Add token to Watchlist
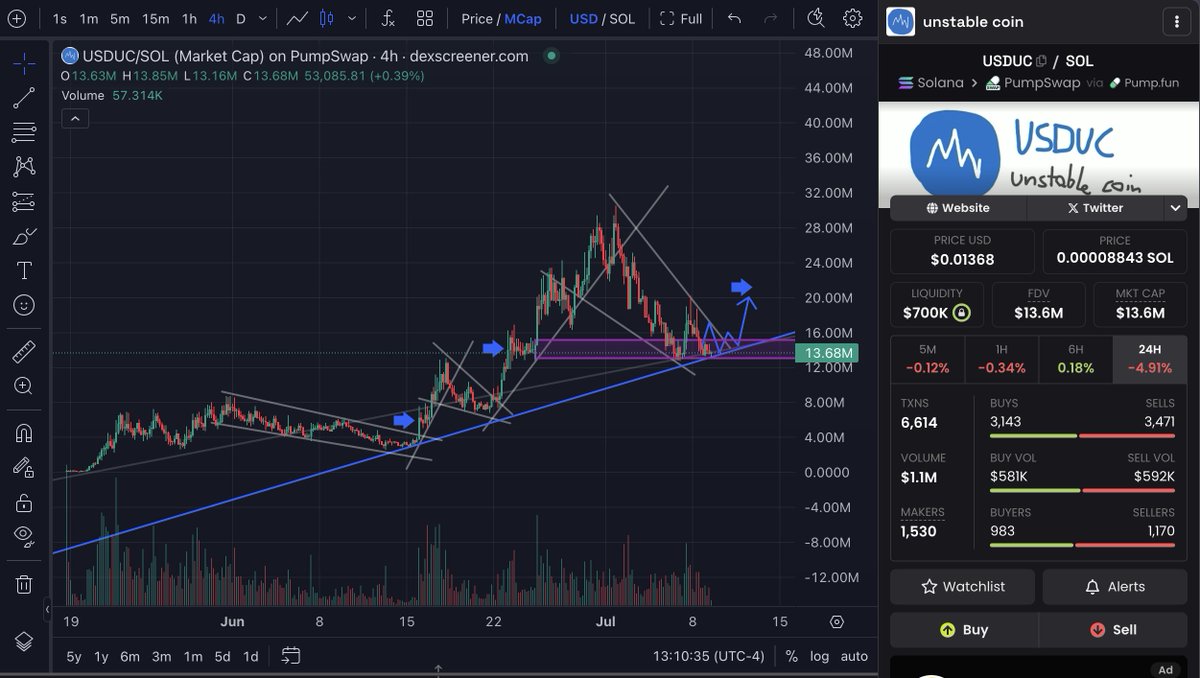1200x678 pixels. point(963,587)
